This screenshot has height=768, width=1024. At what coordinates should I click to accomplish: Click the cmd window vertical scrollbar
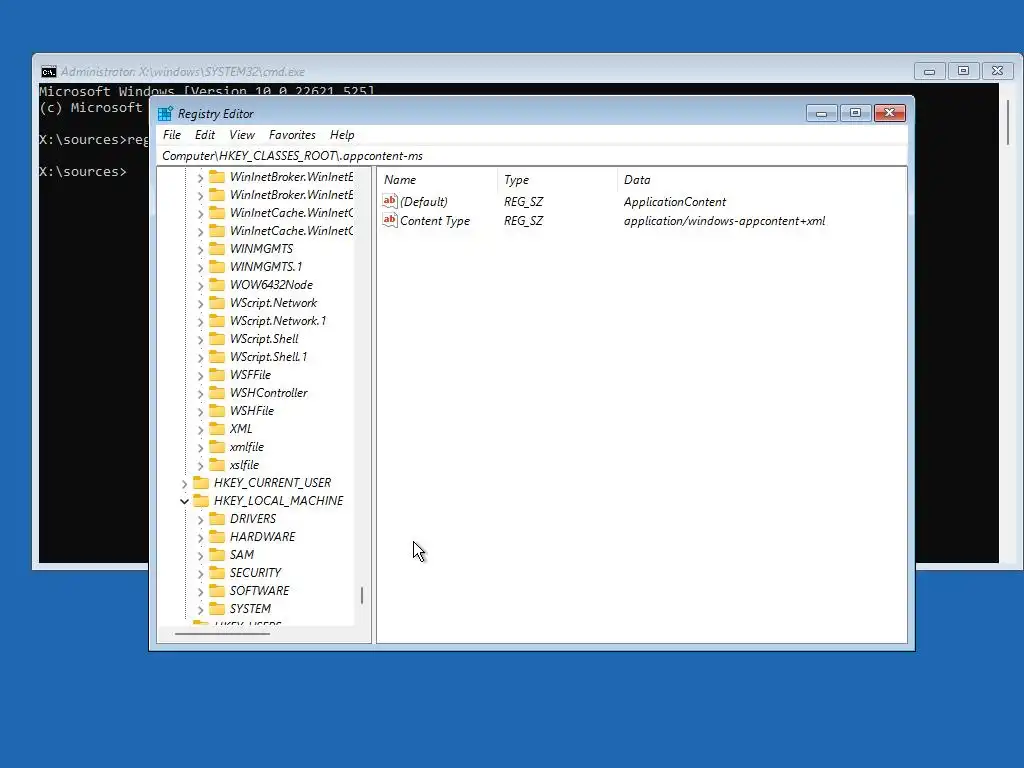point(1008,123)
